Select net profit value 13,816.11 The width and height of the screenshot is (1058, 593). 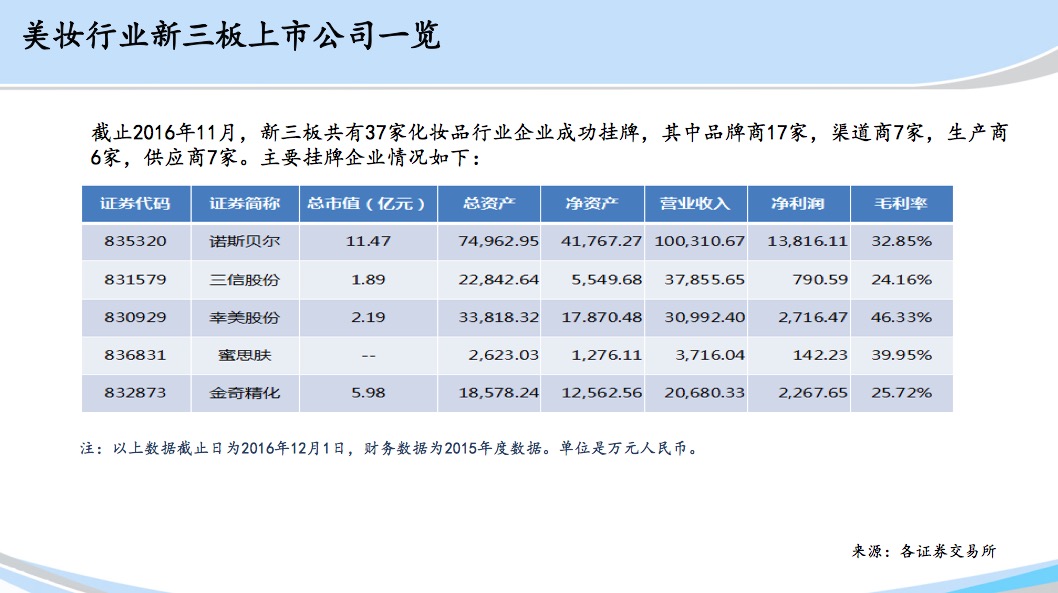pos(807,241)
